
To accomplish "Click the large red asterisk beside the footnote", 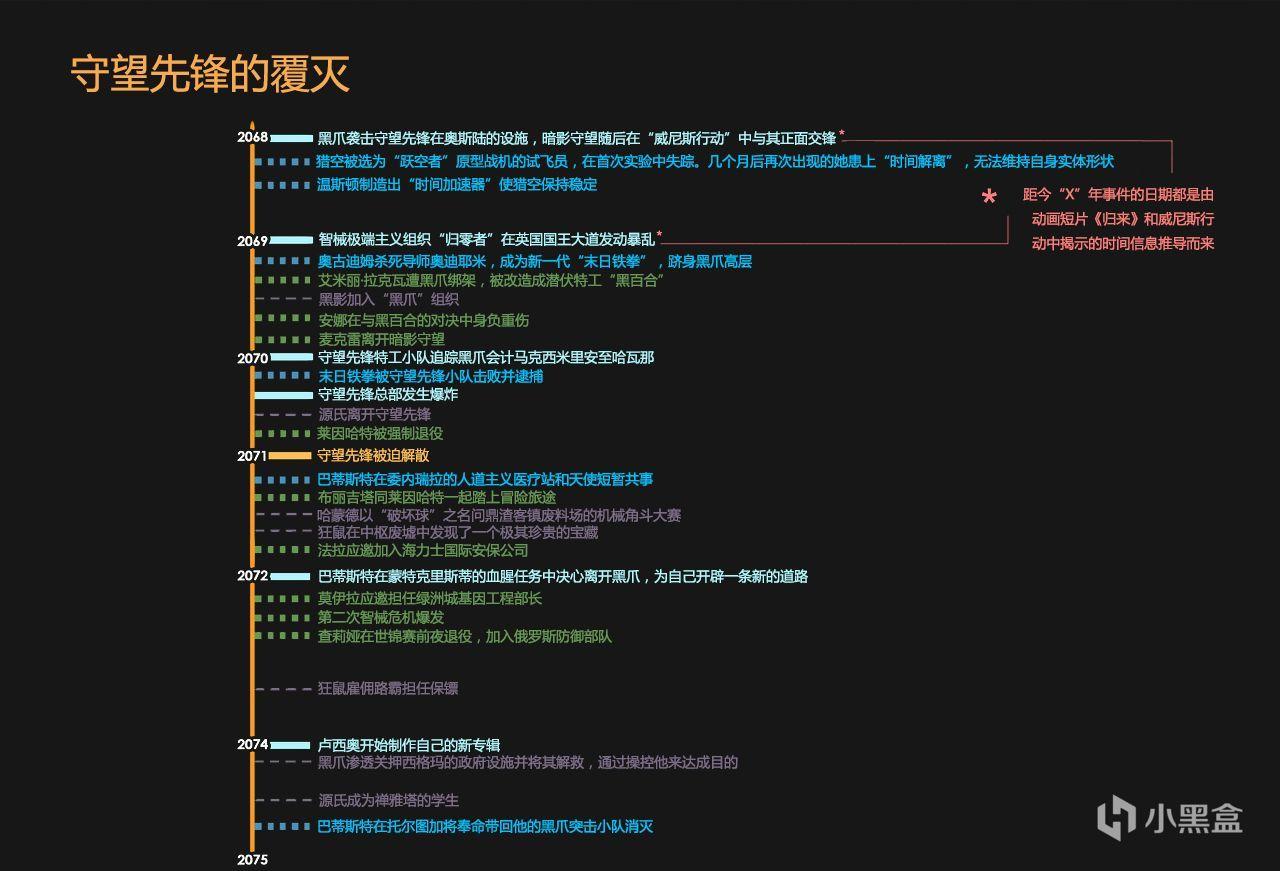I will [x=989, y=198].
